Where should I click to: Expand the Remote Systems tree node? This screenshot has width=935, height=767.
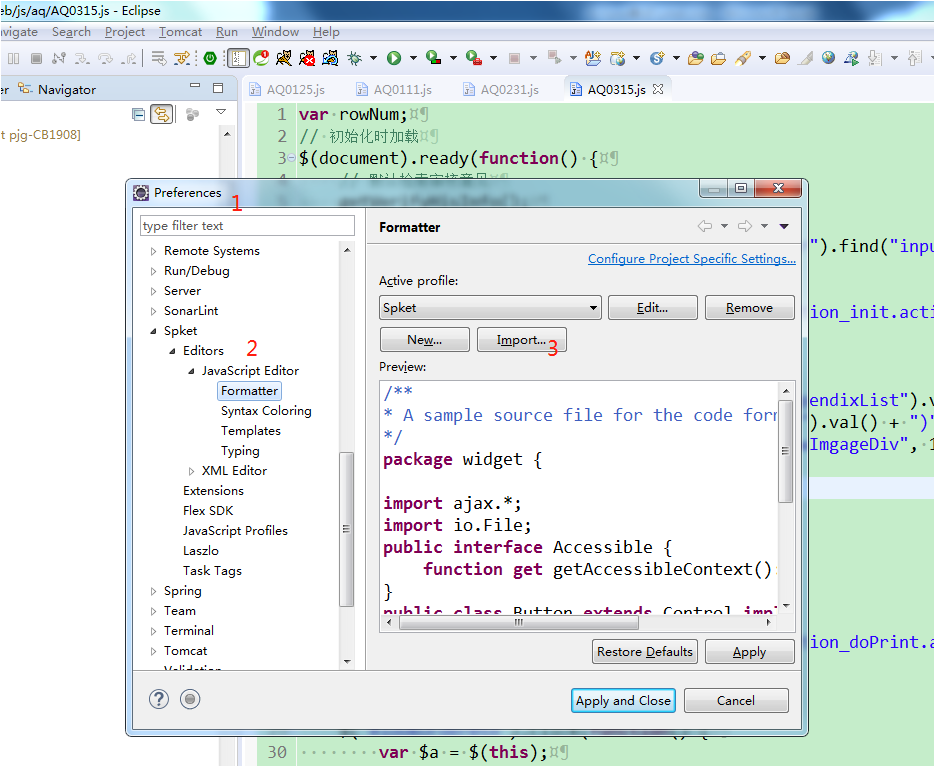click(x=153, y=251)
